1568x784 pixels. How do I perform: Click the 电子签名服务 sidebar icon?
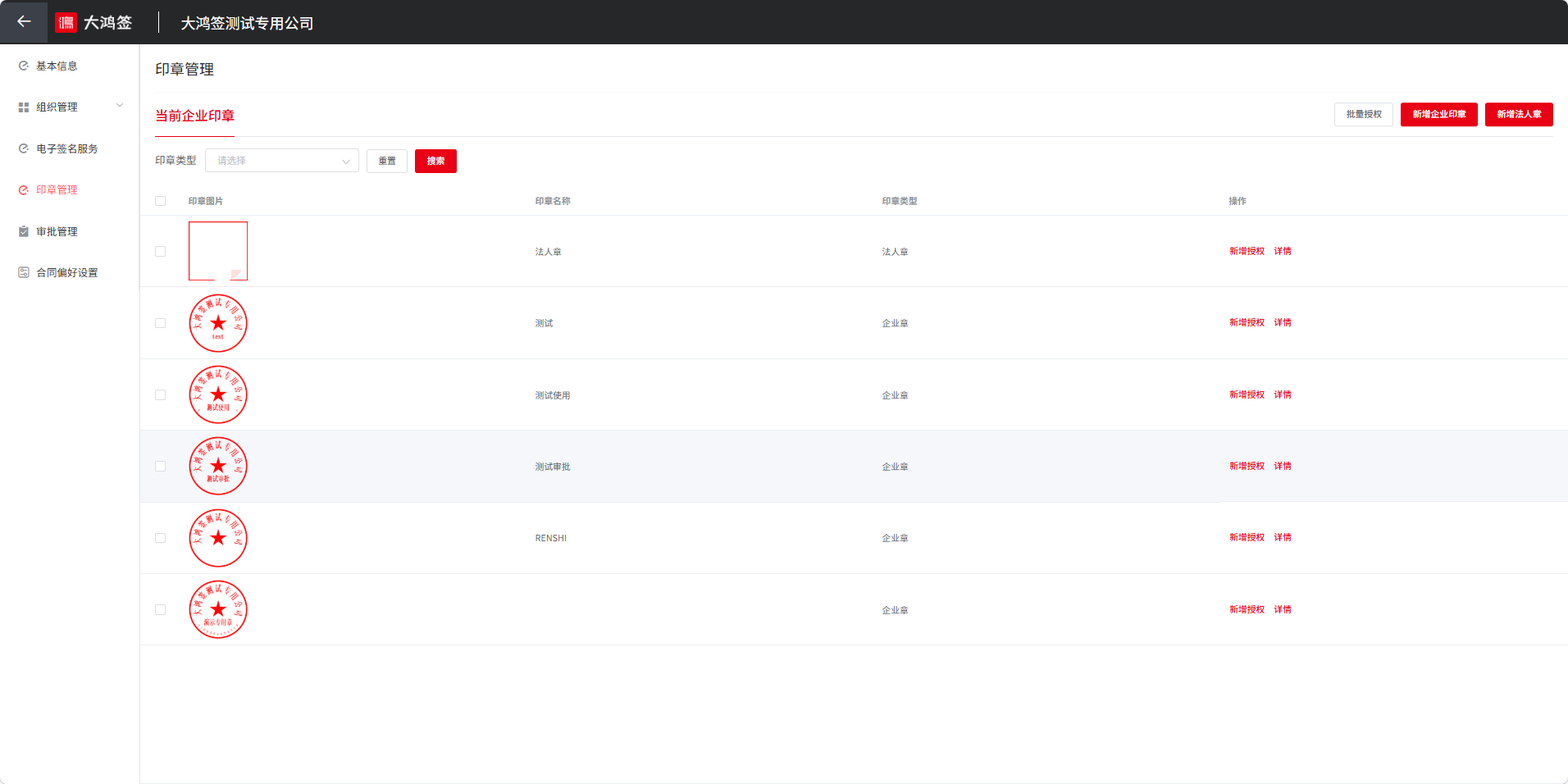pyautogui.click(x=24, y=148)
